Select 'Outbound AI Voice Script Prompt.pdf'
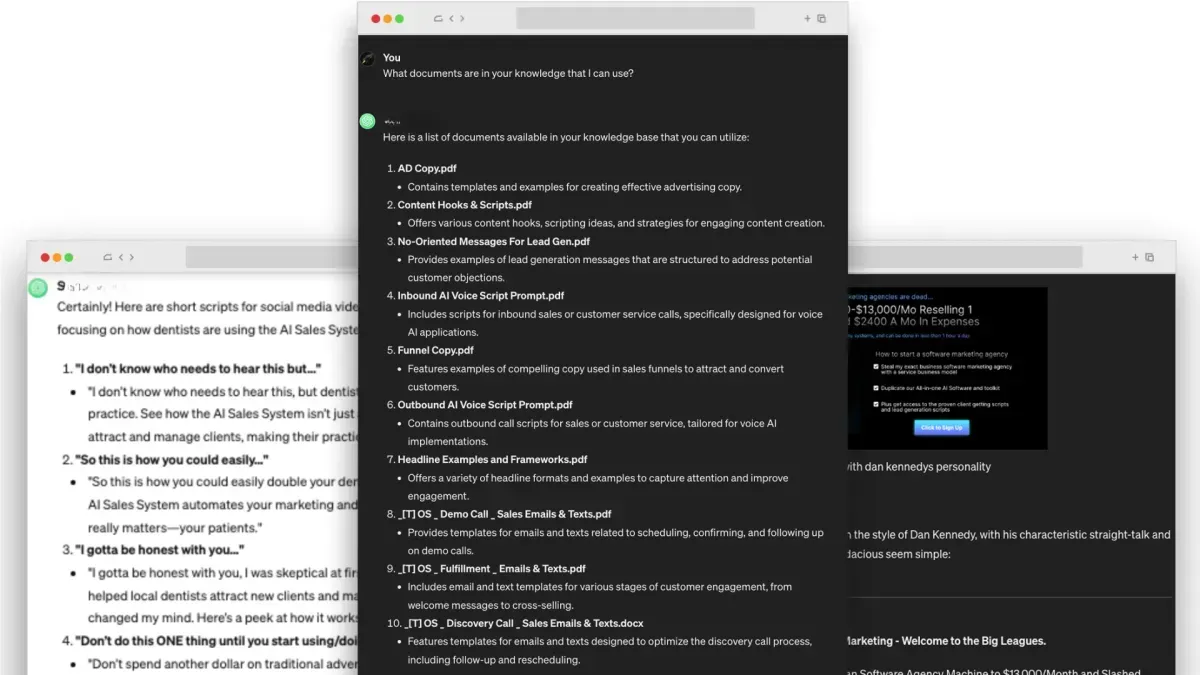Screen dimensions: 1200x675 pyautogui.click(x=485, y=405)
